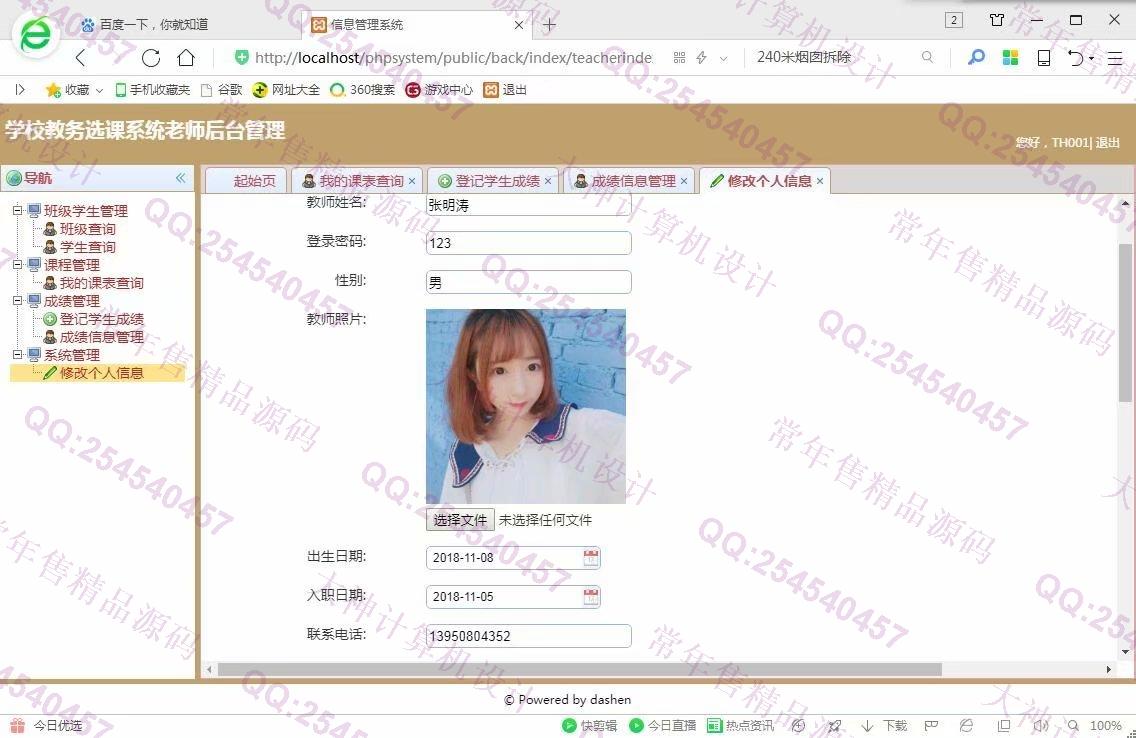This screenshot has width=1136, height=738.
Task: Click the URL address bar
Action: click(453, 57)
